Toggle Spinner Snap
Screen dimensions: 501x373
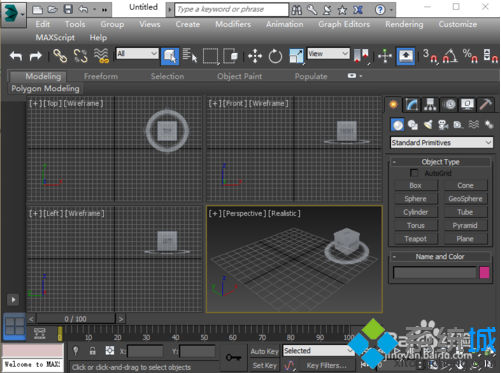pyautogui.click(x=490, y=56)
